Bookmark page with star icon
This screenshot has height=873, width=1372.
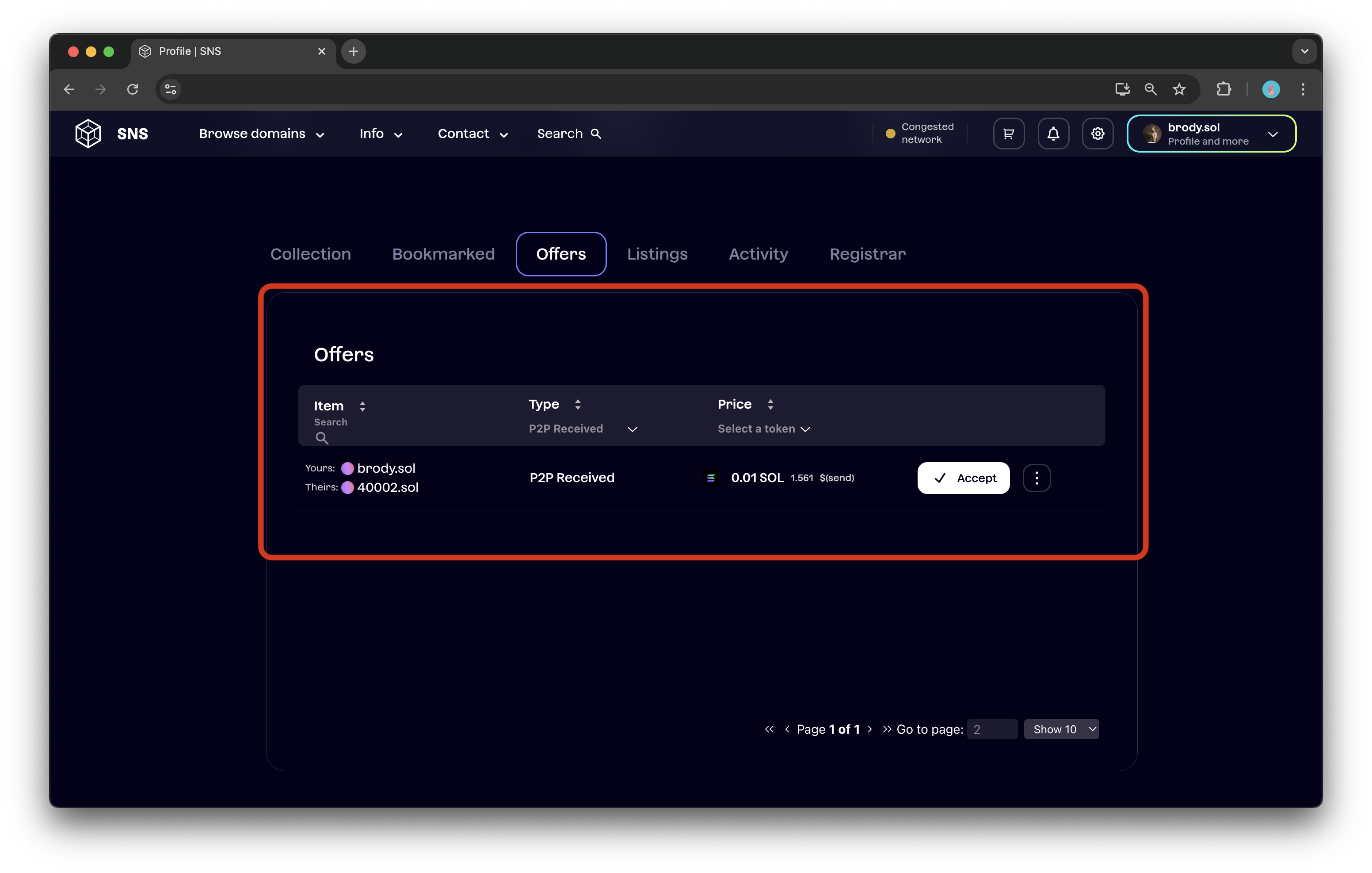pyautogui.click(x=1179, y=89)
